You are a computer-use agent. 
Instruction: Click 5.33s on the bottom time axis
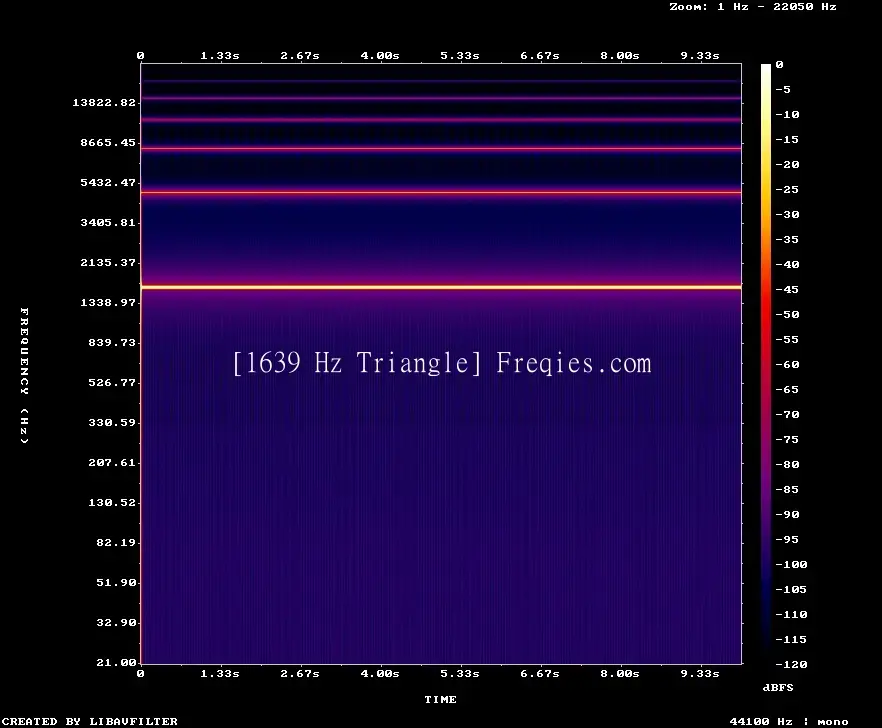(x=460, y=673)
